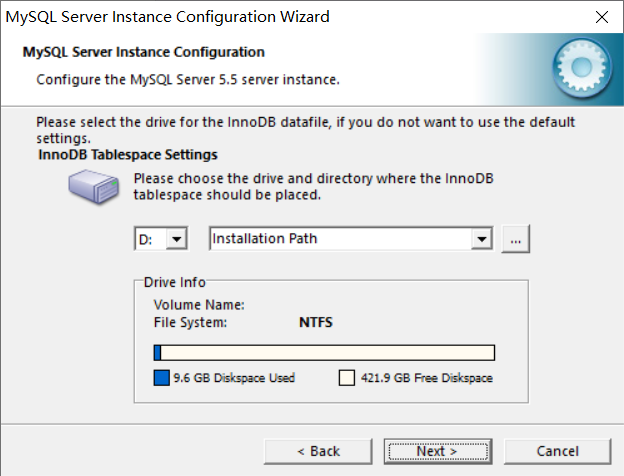624x476 pixels.
Task: Cancel the configuration wizard
Action: pyautogui.click(x=558, y=451)
